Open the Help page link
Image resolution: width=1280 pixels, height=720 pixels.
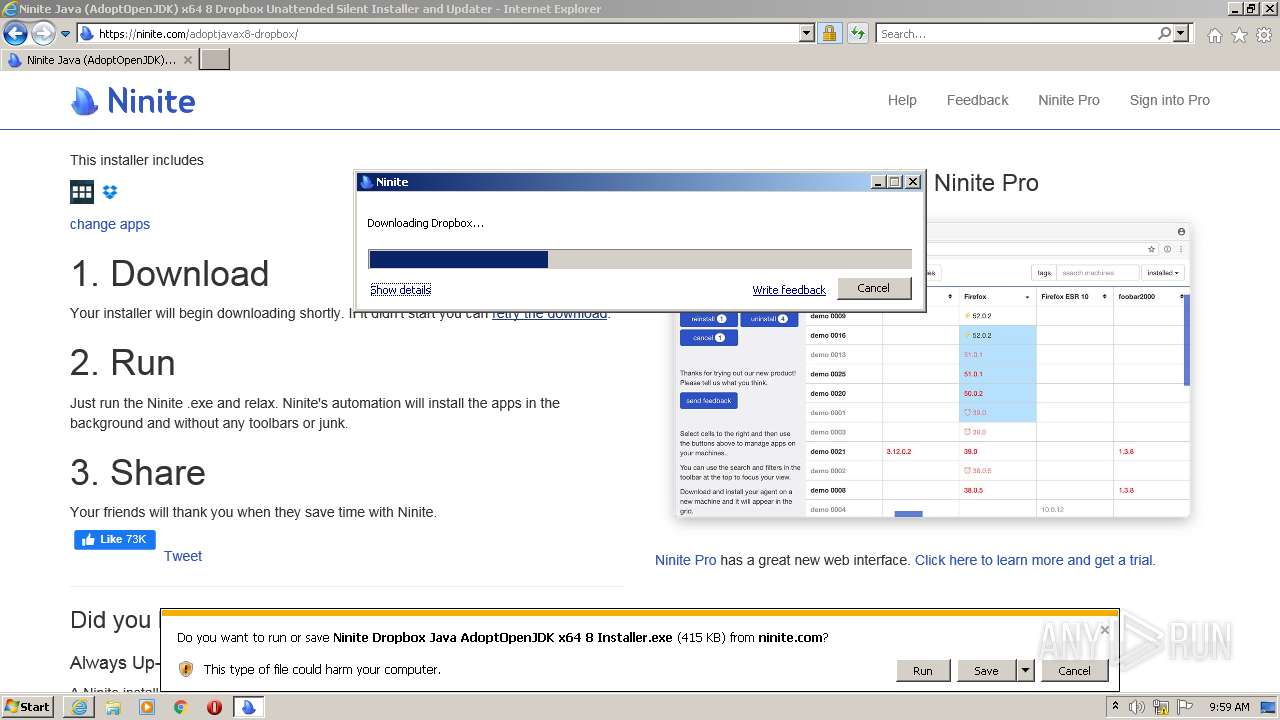click(x=902, y=100)
